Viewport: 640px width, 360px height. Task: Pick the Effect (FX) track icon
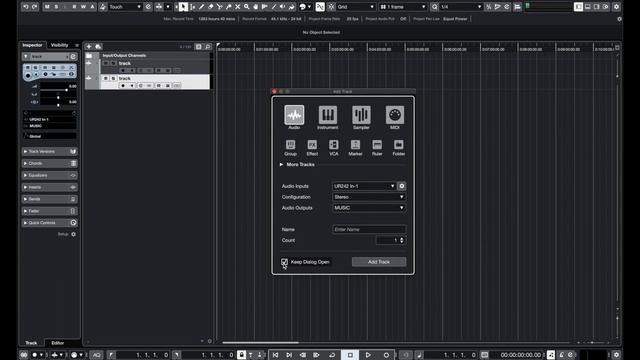click(312, 145)
